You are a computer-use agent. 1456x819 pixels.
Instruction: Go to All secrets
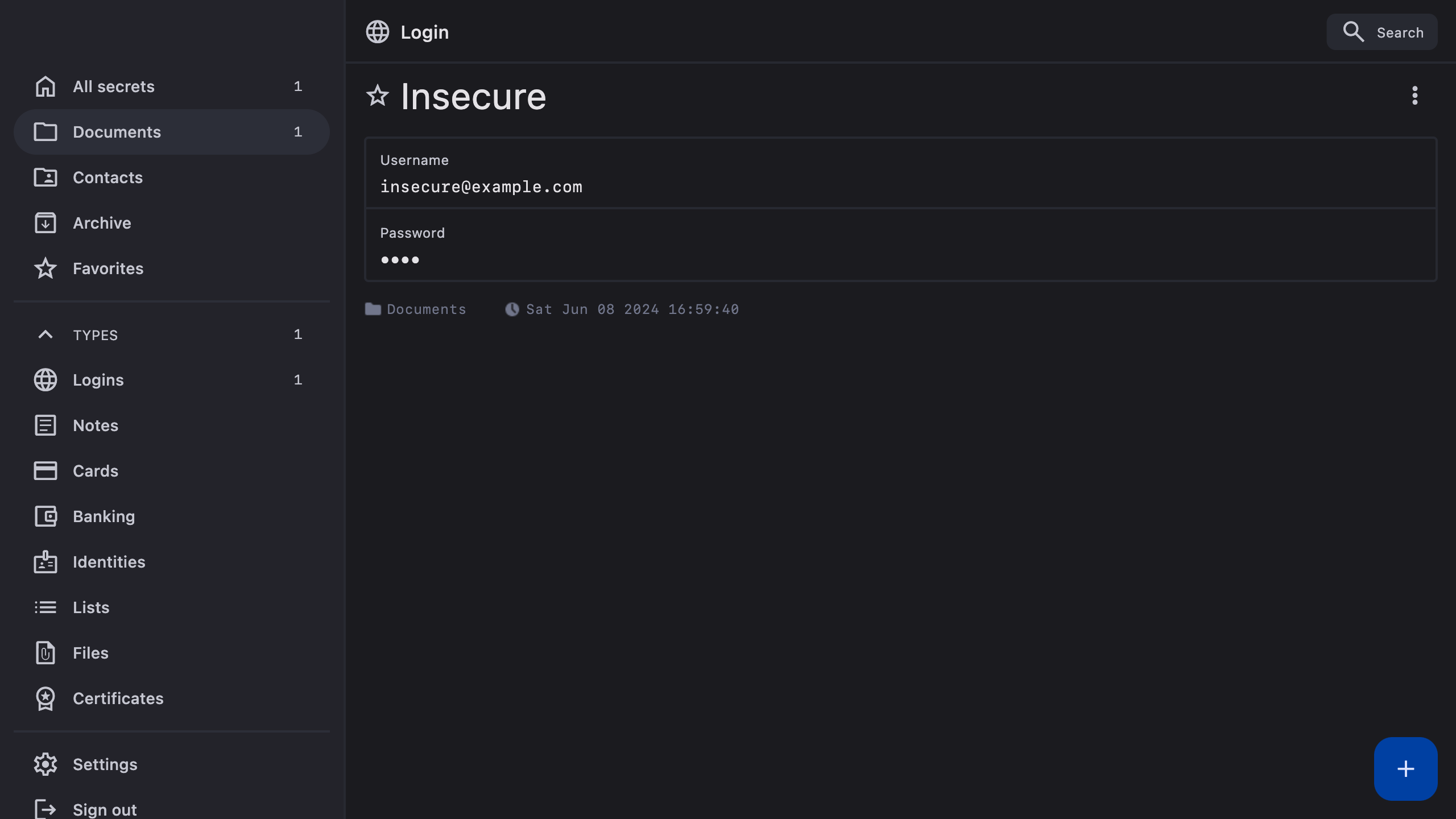click(x=114, y=86)
